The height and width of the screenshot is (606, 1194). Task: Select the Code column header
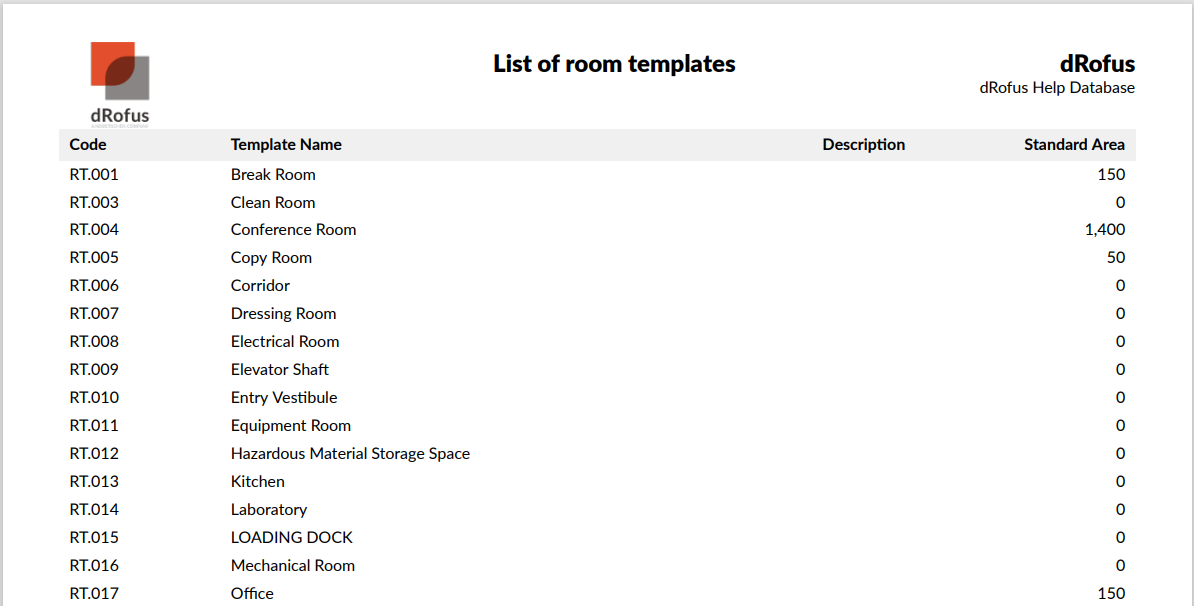[88, 145]
